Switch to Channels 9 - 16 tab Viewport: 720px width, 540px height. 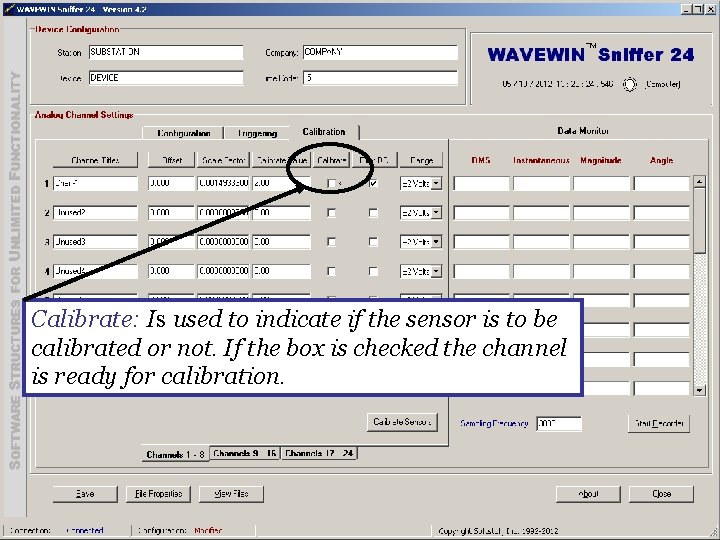pyautogui.click(x=245, y=453)
